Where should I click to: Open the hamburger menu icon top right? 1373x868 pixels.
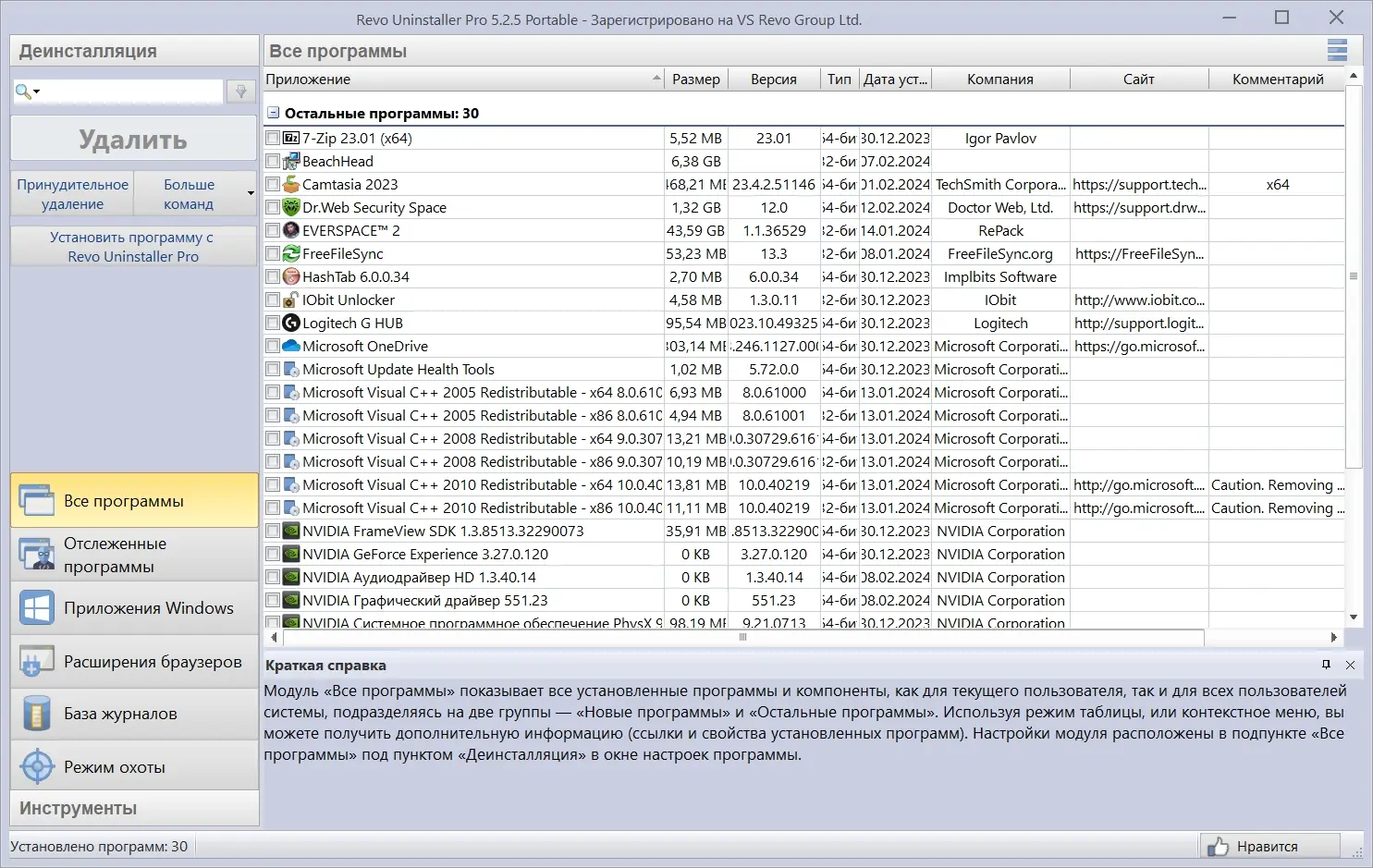click(1337, 50)
